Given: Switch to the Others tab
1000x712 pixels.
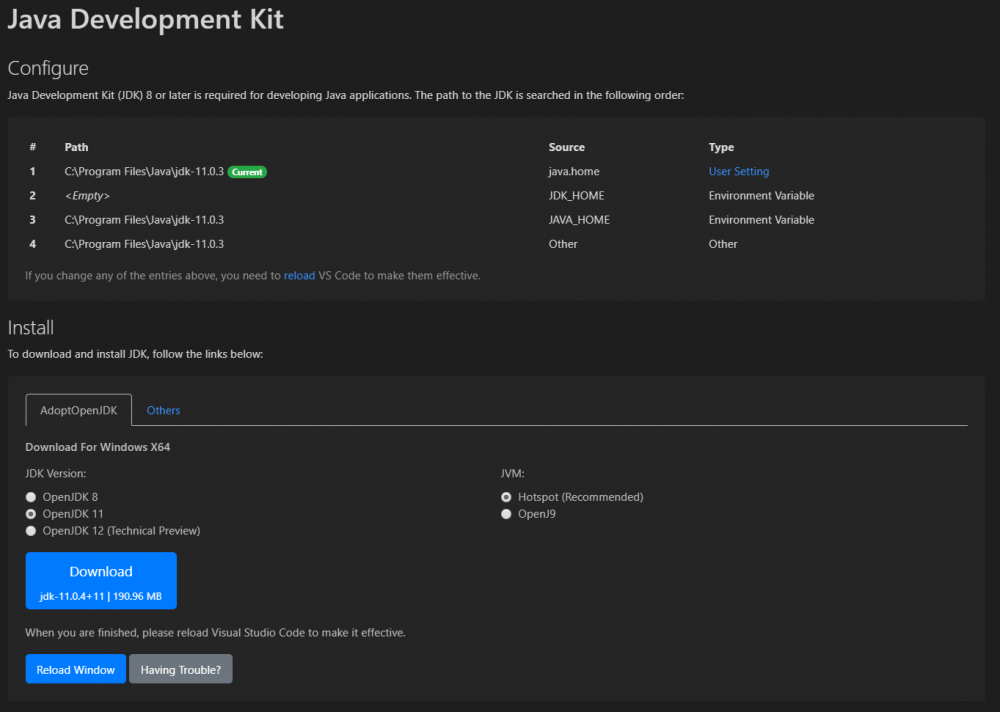Looking at the screenshot, I should (x=163, y=410).
